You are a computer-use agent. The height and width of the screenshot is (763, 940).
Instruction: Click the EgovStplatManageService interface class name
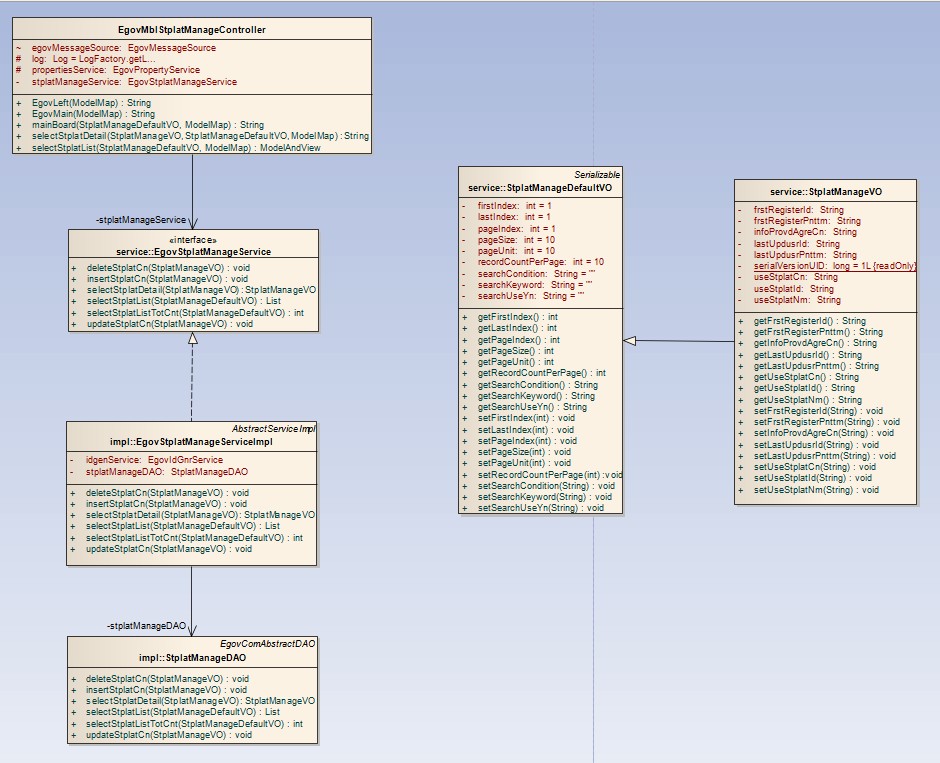[x=193, y=252]
